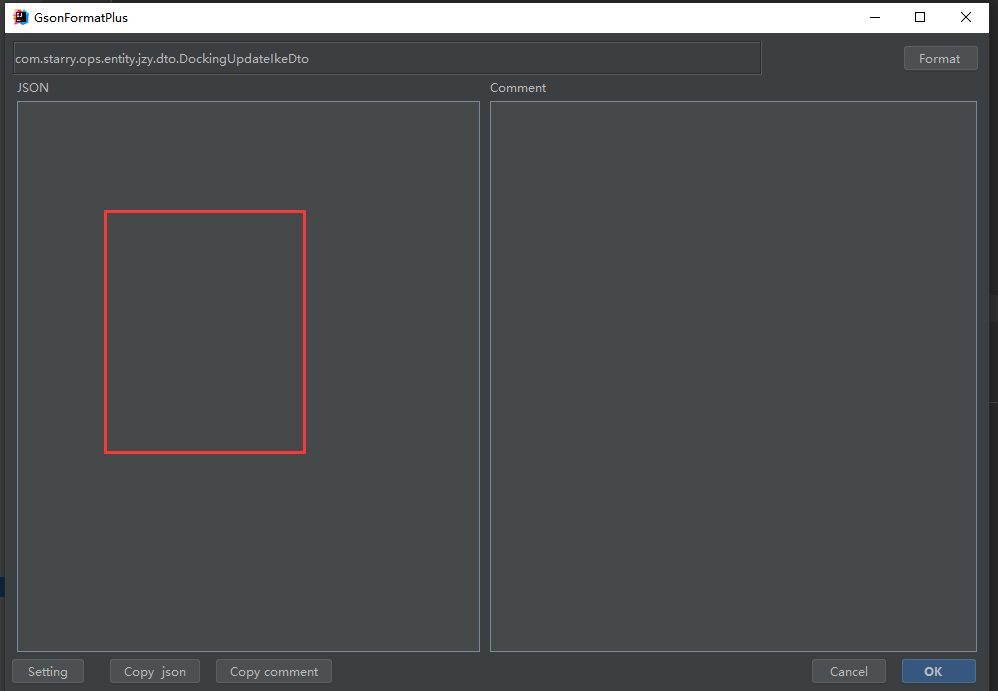
Task: Maximize the GsonFormatPlus window
Action: (x=920, y=17)
